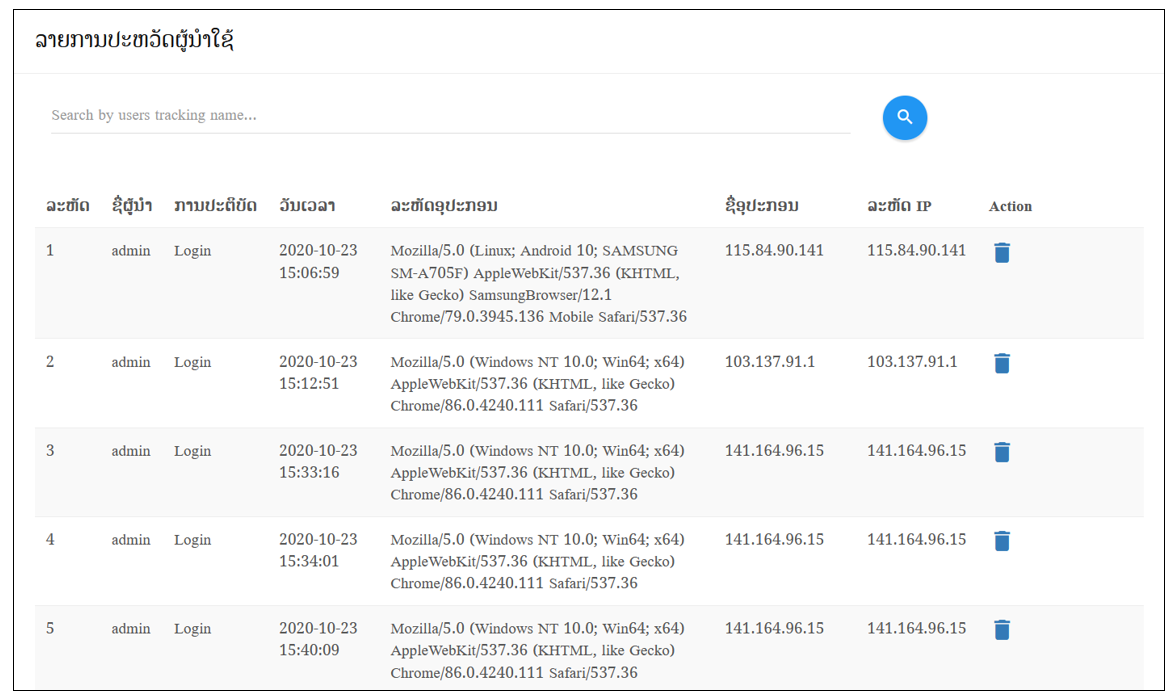
Task: Click the ການປະຕິບັດ column header
Action: (216, 206)
